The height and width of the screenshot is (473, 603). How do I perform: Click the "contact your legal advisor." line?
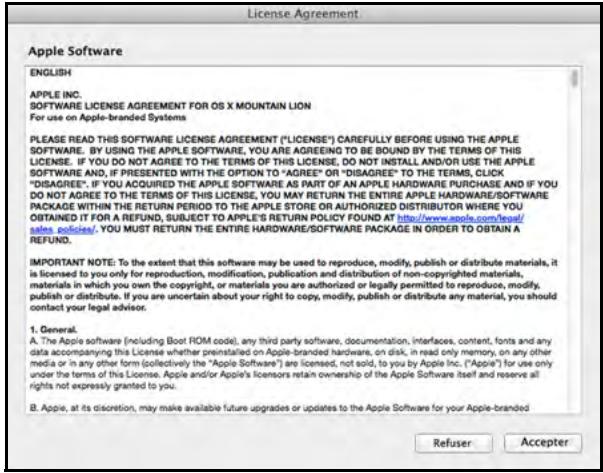(88, 308)
